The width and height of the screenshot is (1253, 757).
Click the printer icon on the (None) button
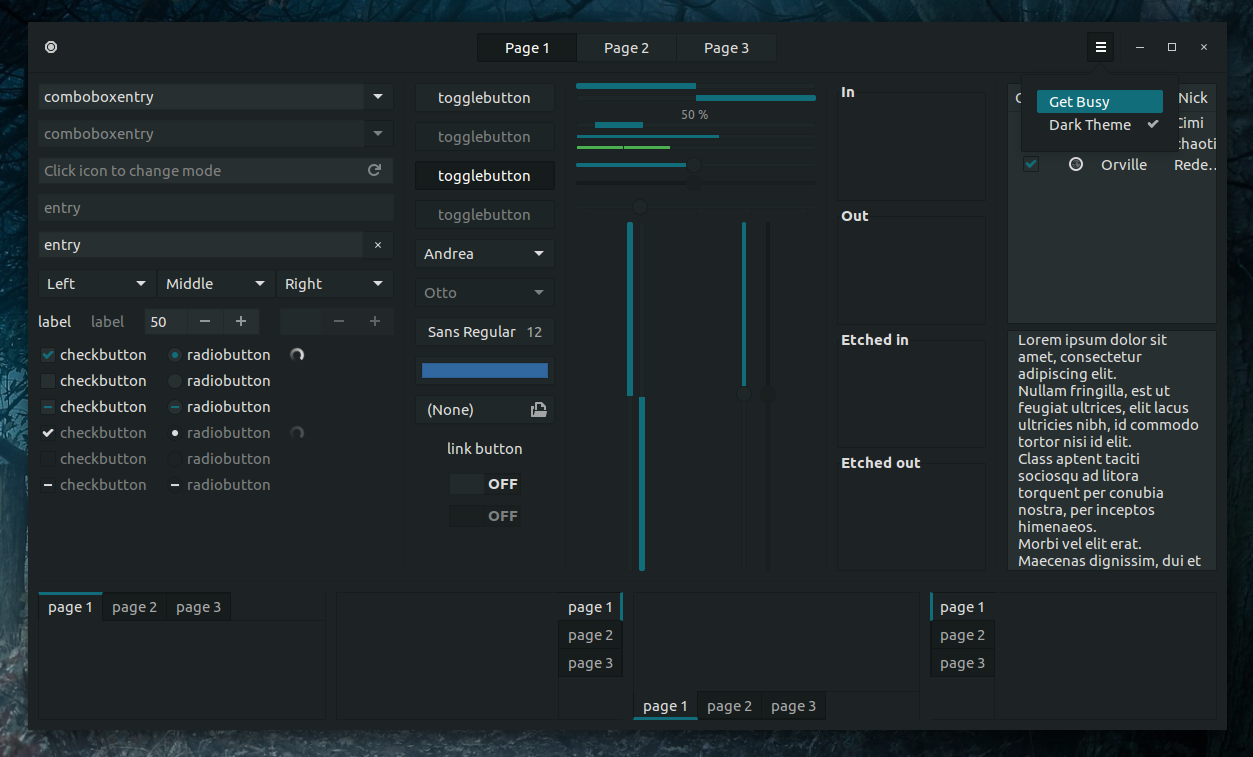coord(538,409)
